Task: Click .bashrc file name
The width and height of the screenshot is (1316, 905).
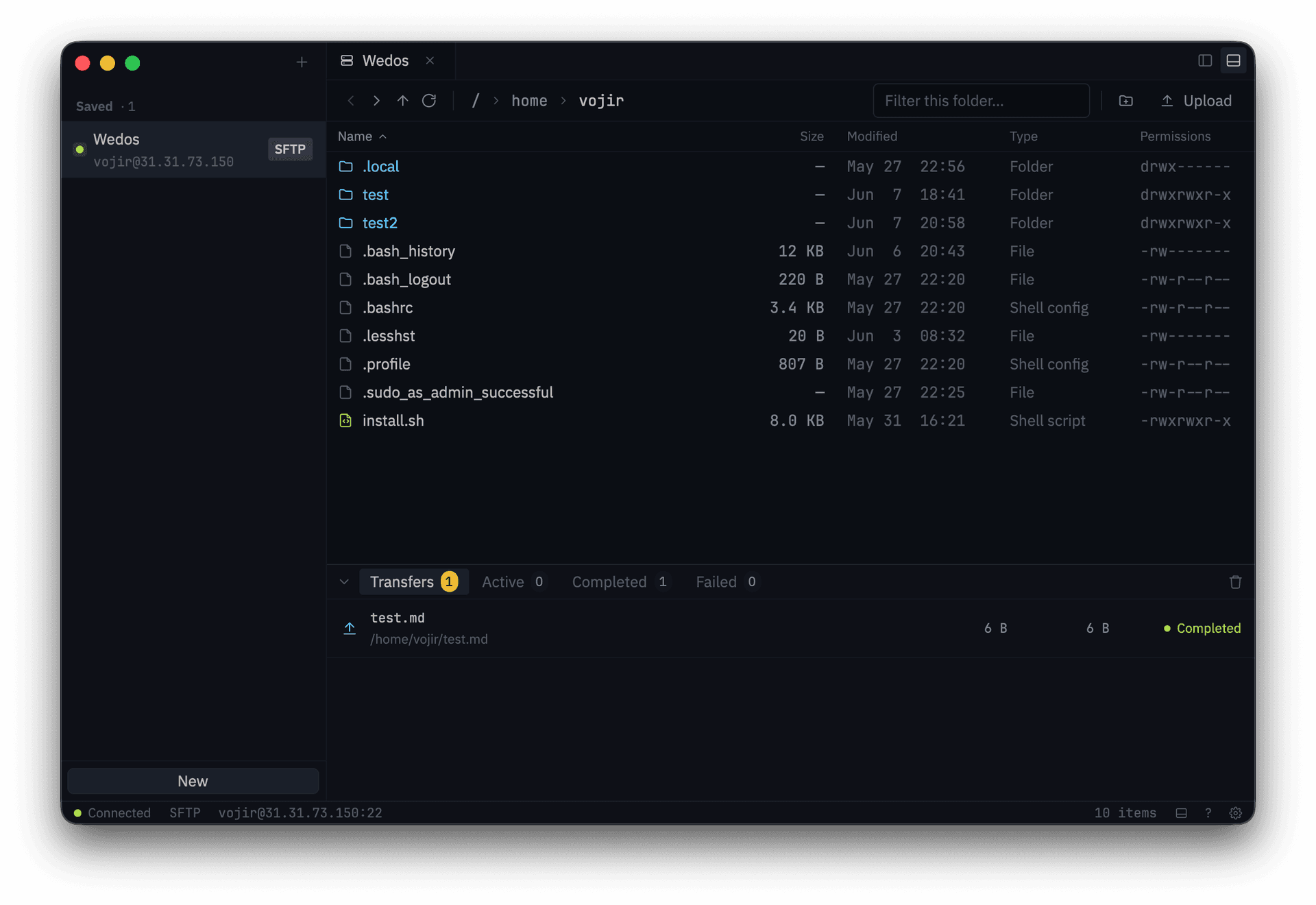Action: [x=387, y=308]
